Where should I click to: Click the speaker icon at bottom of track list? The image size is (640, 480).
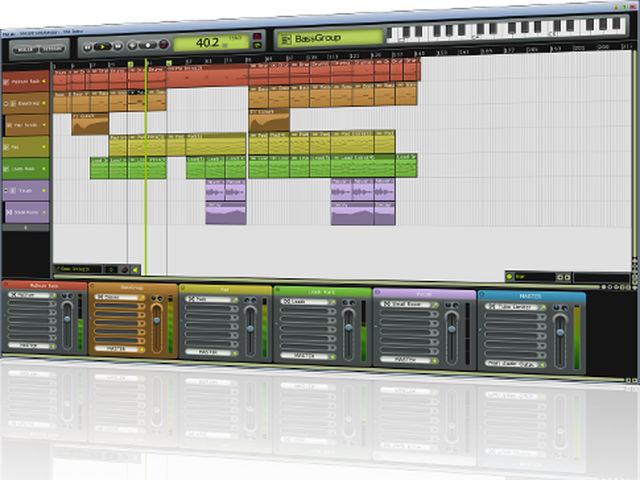pyautogui.click(x=135, y=270)
